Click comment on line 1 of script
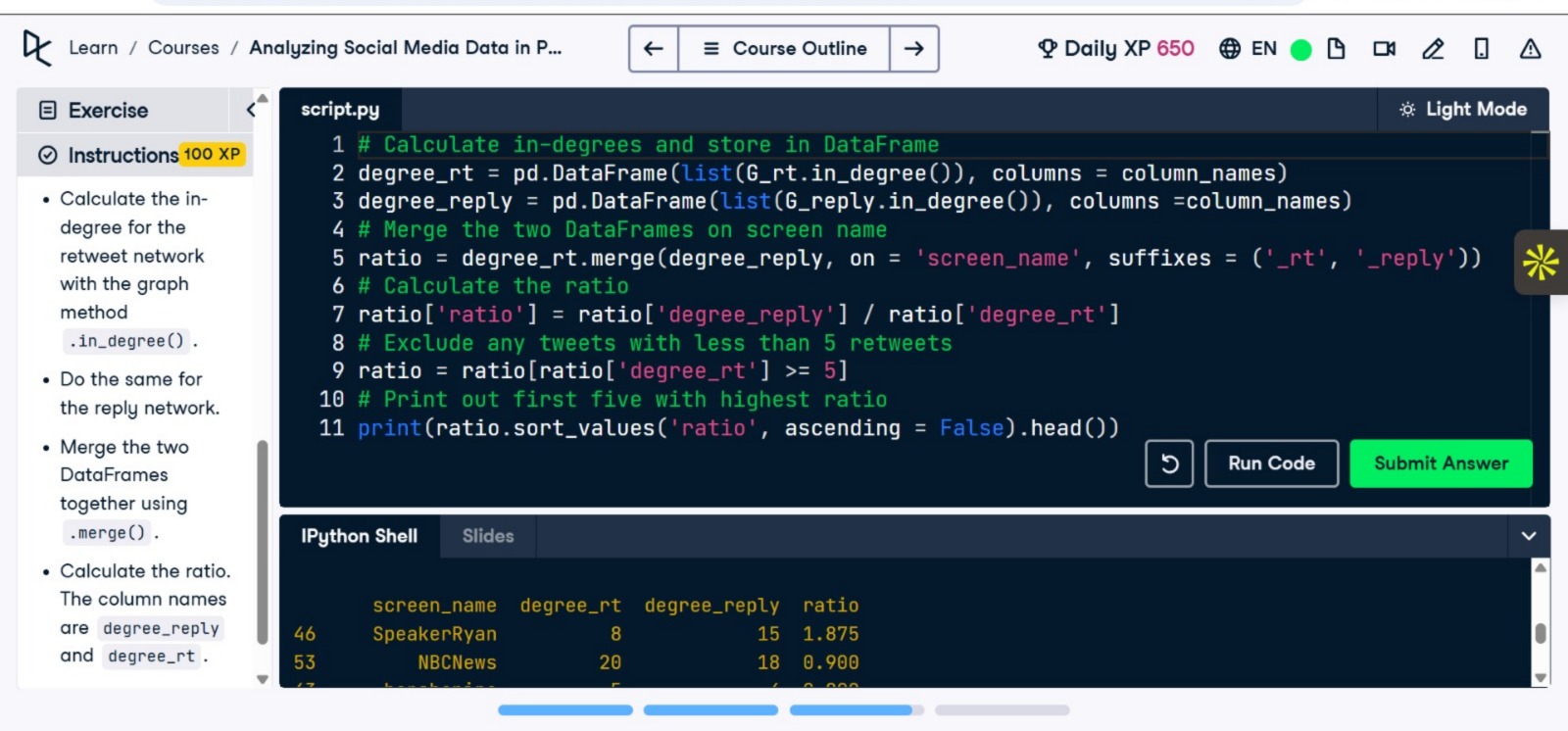1568x731 pixels. click(x=648, y=145)
